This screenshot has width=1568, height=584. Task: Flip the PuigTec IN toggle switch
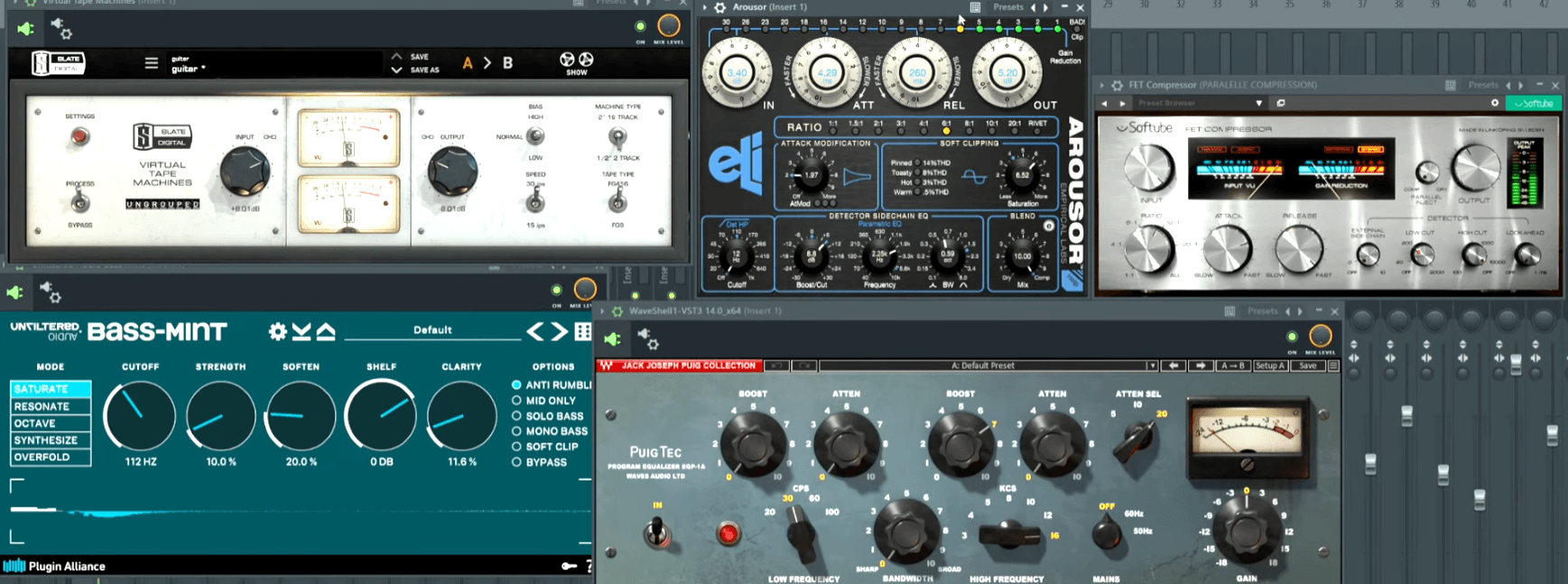click(x=657, y=532)
